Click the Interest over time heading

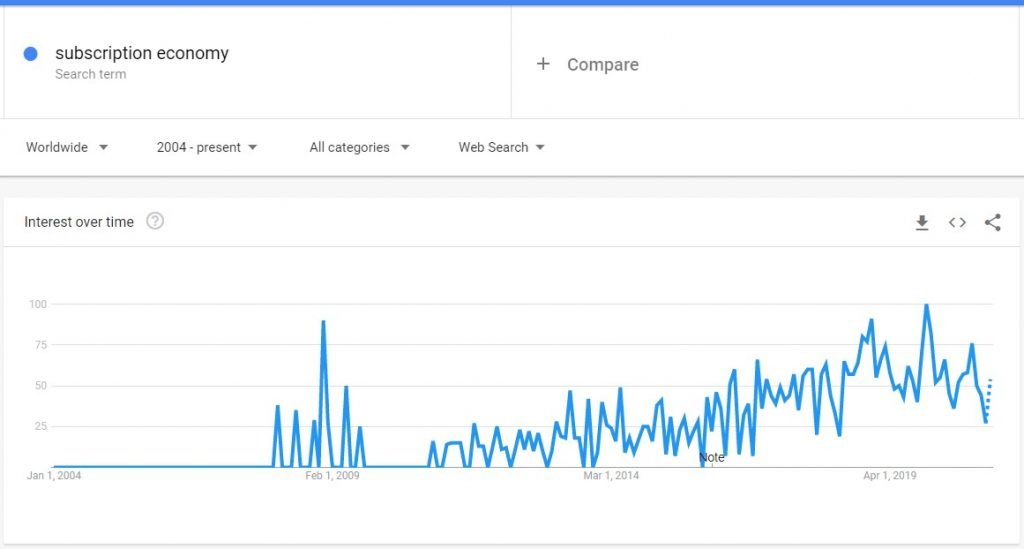(79, 222)
